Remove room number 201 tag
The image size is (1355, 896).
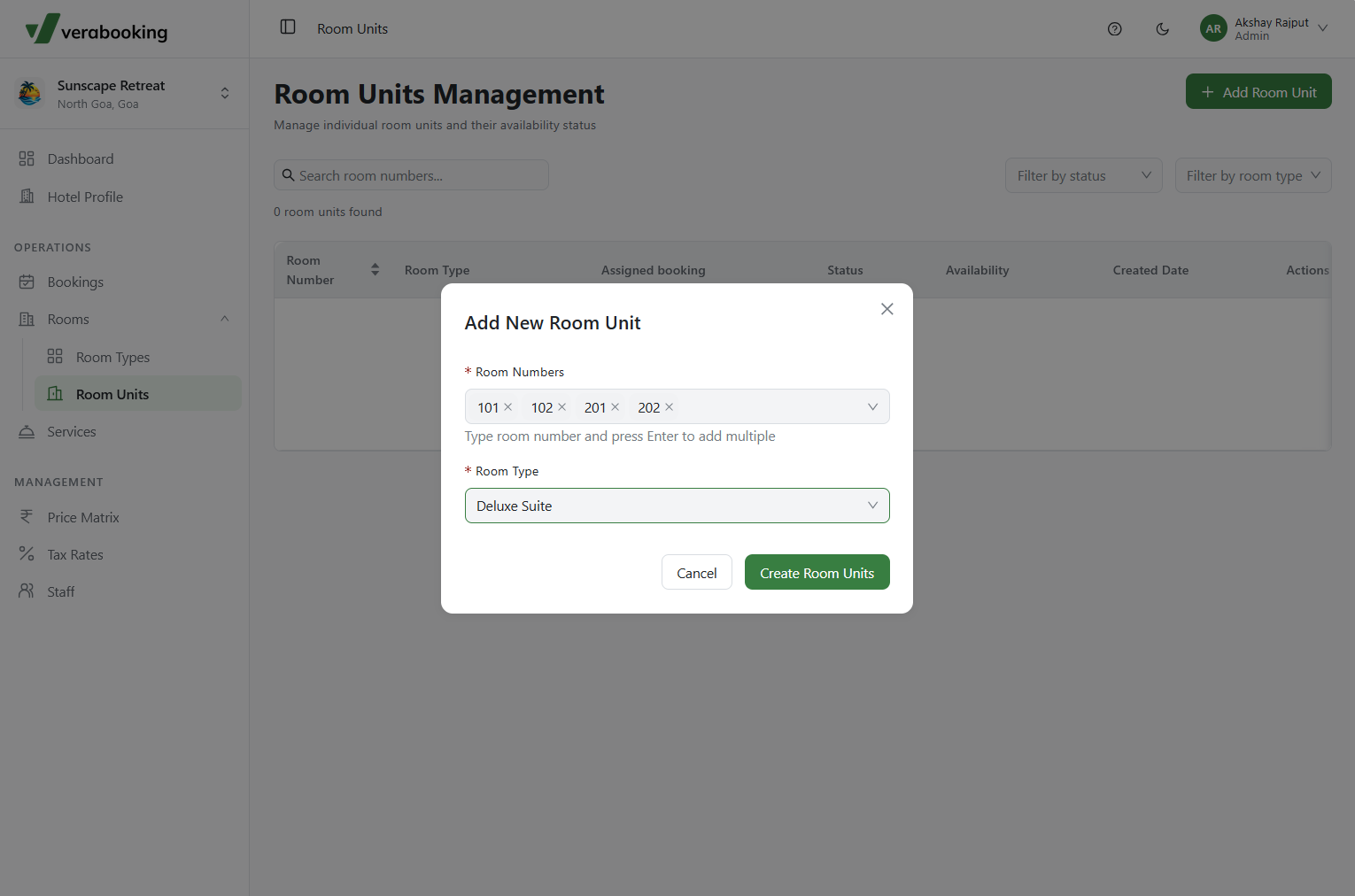point(615,407)
